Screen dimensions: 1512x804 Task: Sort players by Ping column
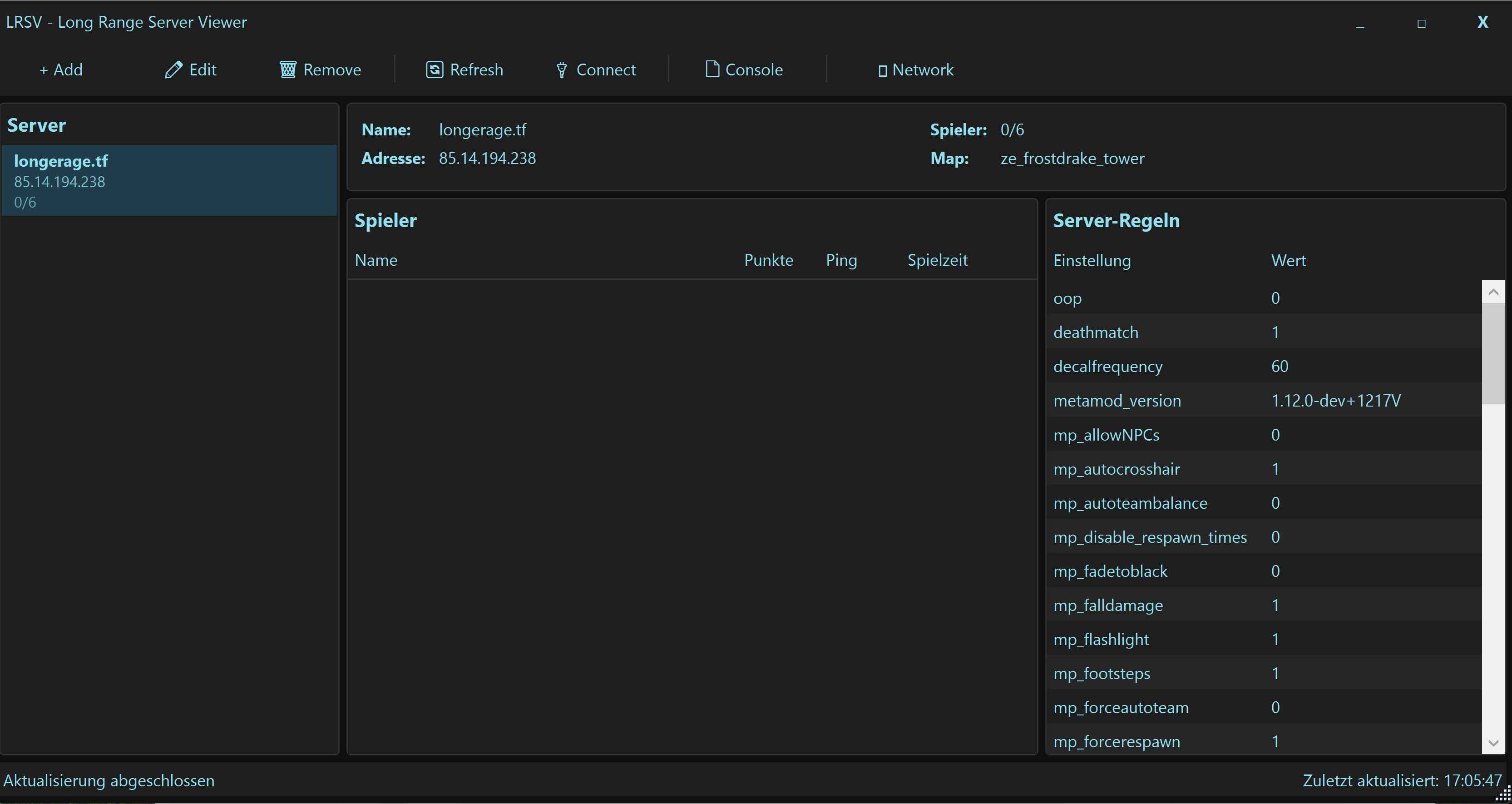point(841,260)
